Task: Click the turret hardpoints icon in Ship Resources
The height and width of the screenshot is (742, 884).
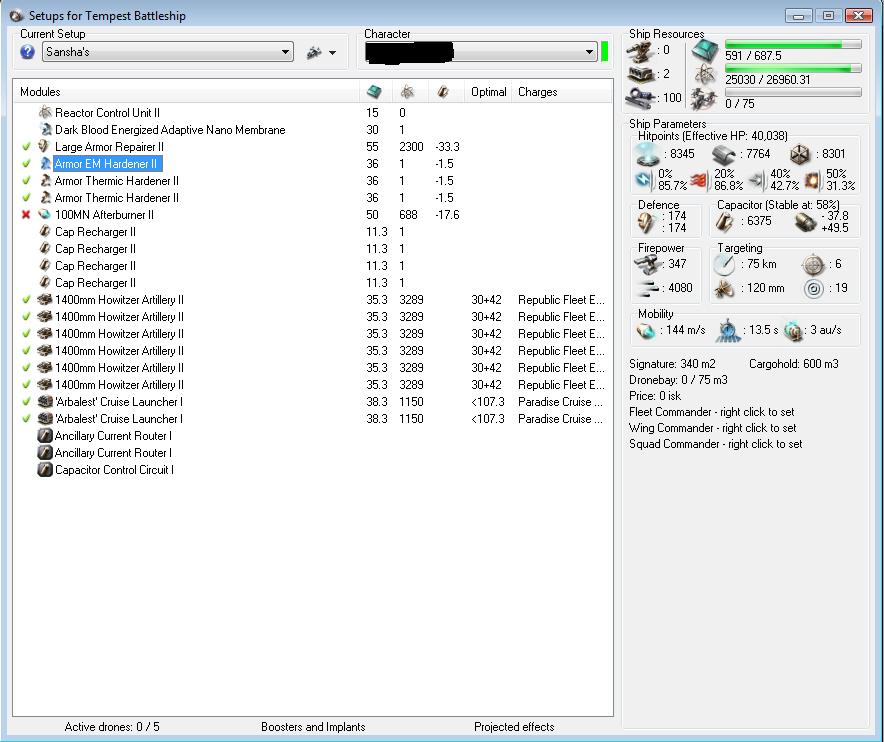Action: tap(640, 52)
